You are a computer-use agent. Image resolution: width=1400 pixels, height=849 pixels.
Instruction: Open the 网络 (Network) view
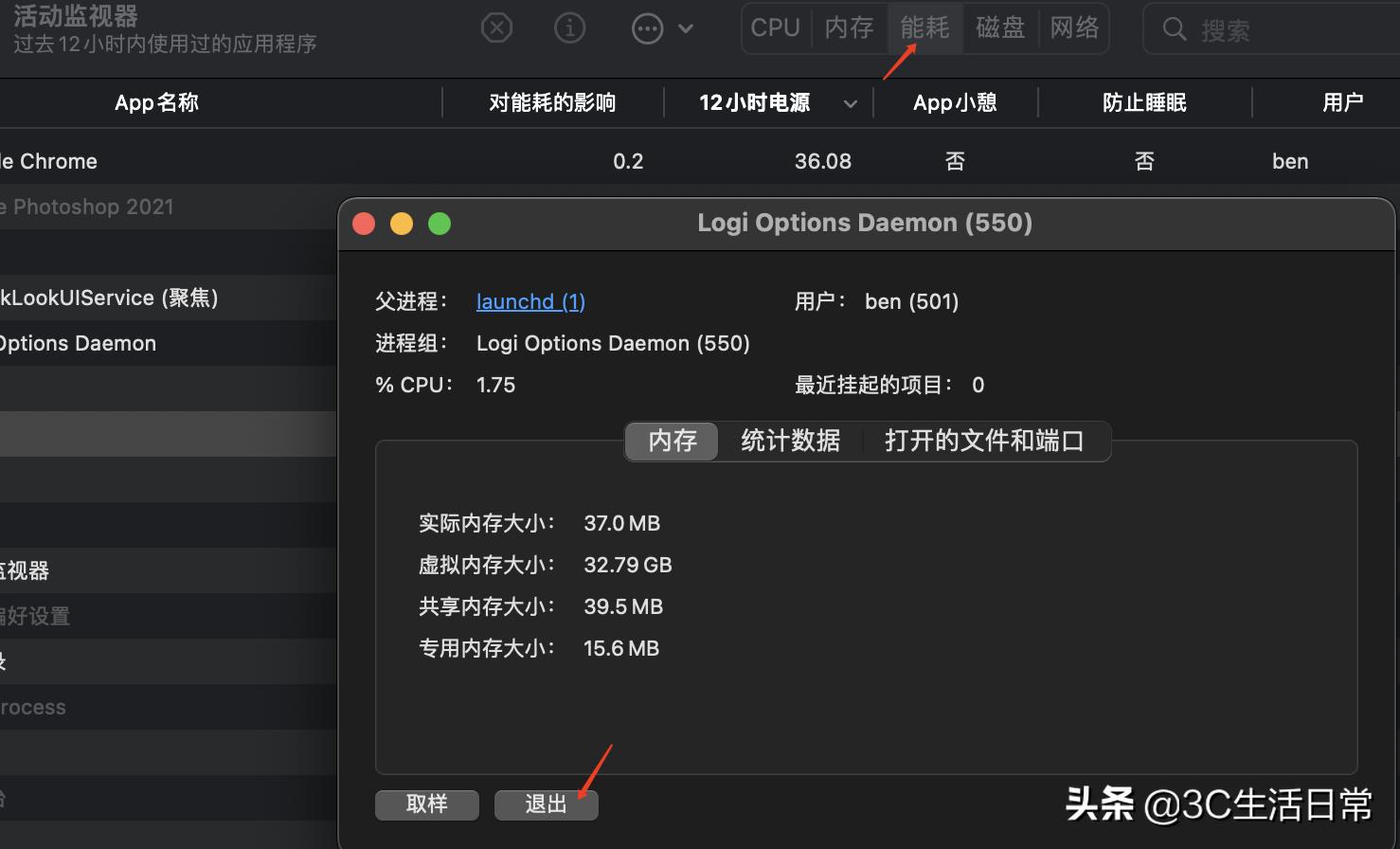(1074, 27)
